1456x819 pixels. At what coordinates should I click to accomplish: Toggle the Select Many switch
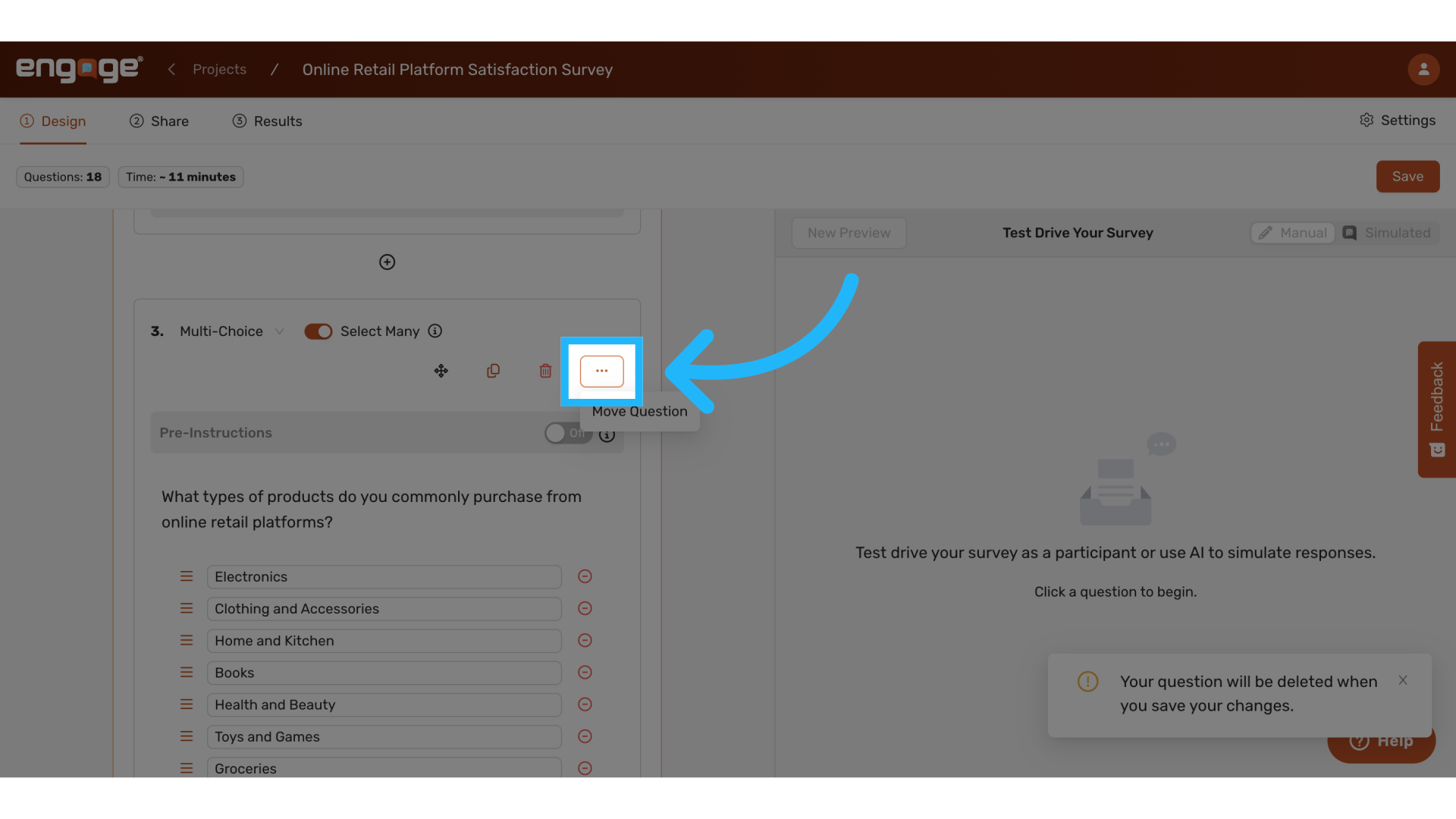(318, 331)
